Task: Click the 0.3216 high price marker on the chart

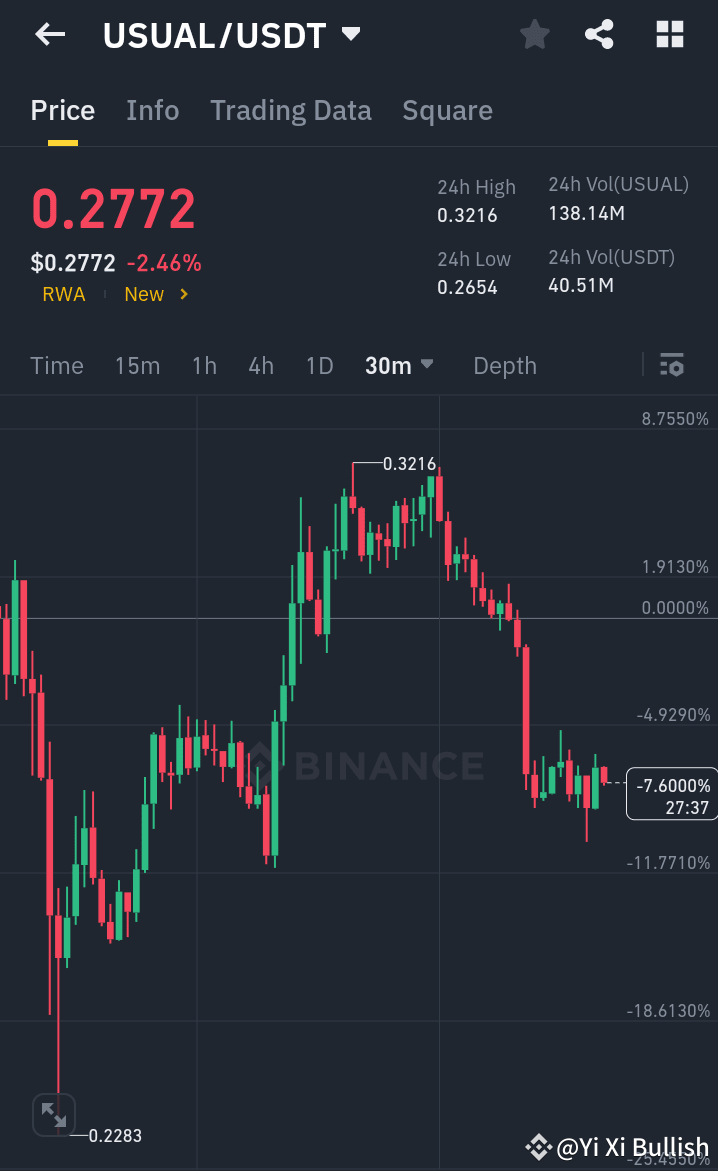Action: tap(409, 463)
